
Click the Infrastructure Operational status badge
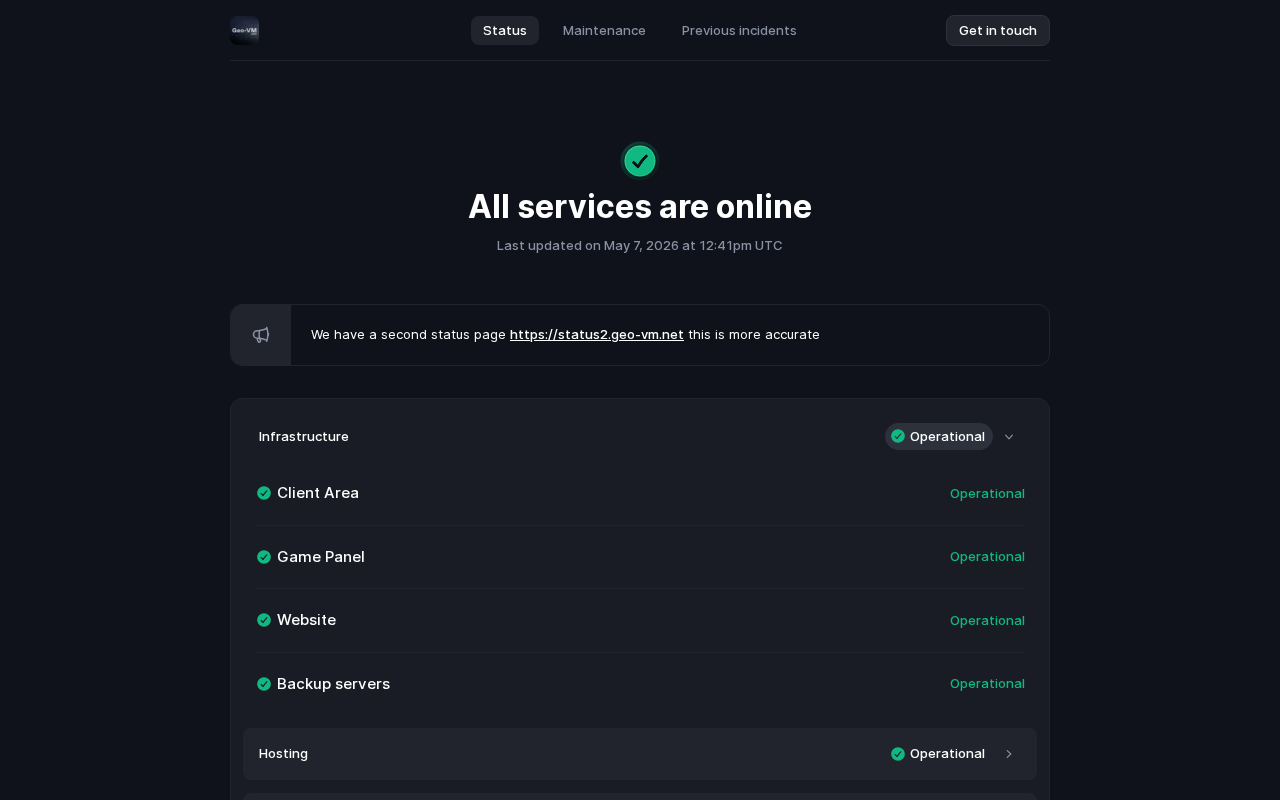click(x=938, y=436)
